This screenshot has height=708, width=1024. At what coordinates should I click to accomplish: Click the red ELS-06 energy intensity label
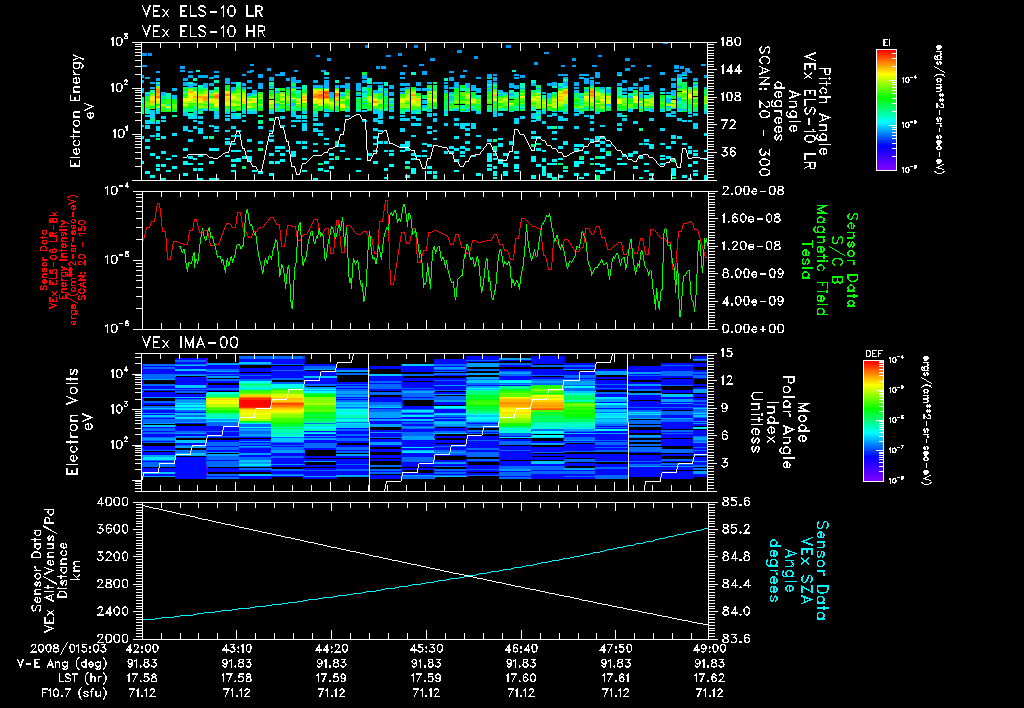[x=63, y=260]
